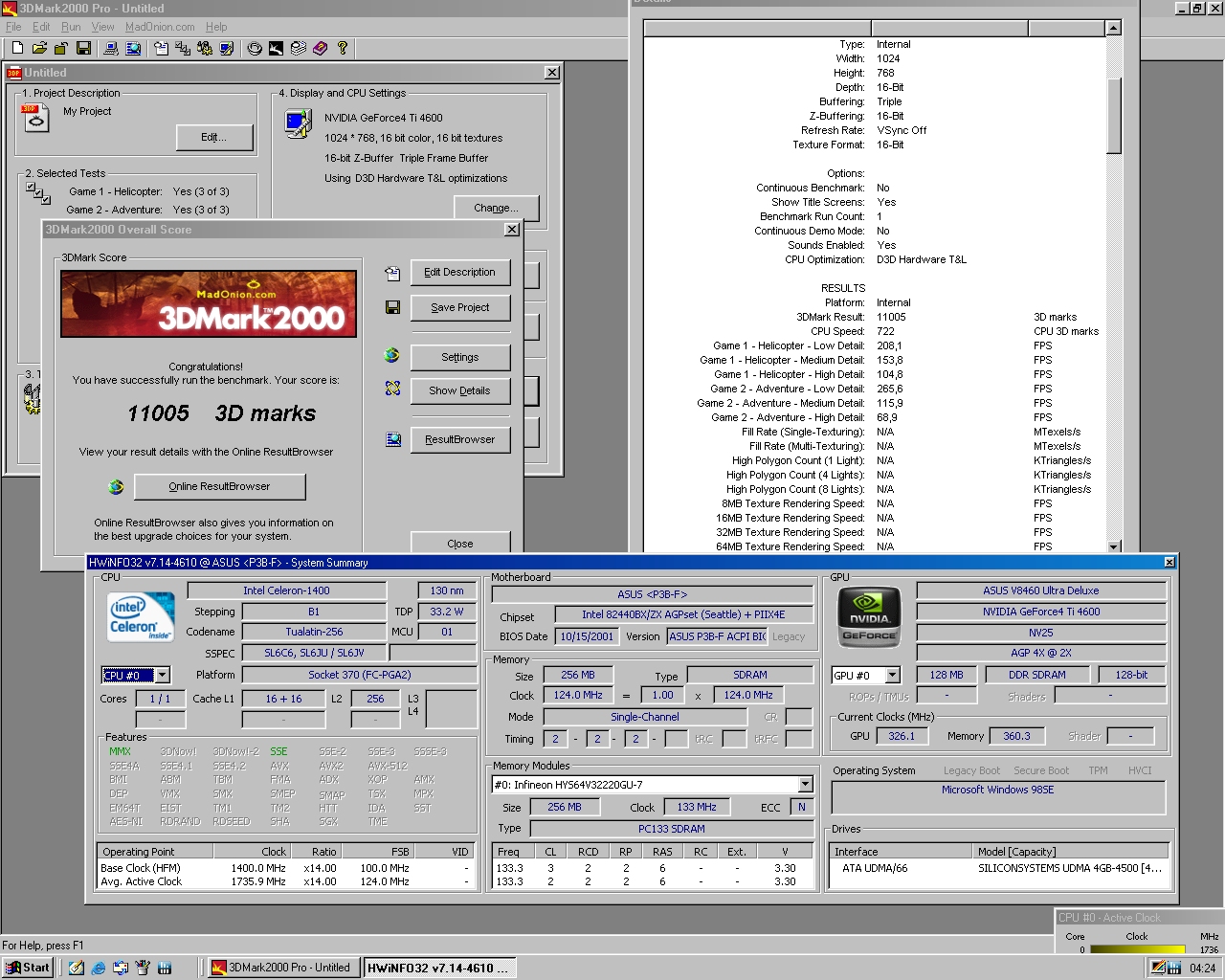This screenshot has width=1225, height=980.
Task: Click the Open project folder icon
Action: click(39, 48)
